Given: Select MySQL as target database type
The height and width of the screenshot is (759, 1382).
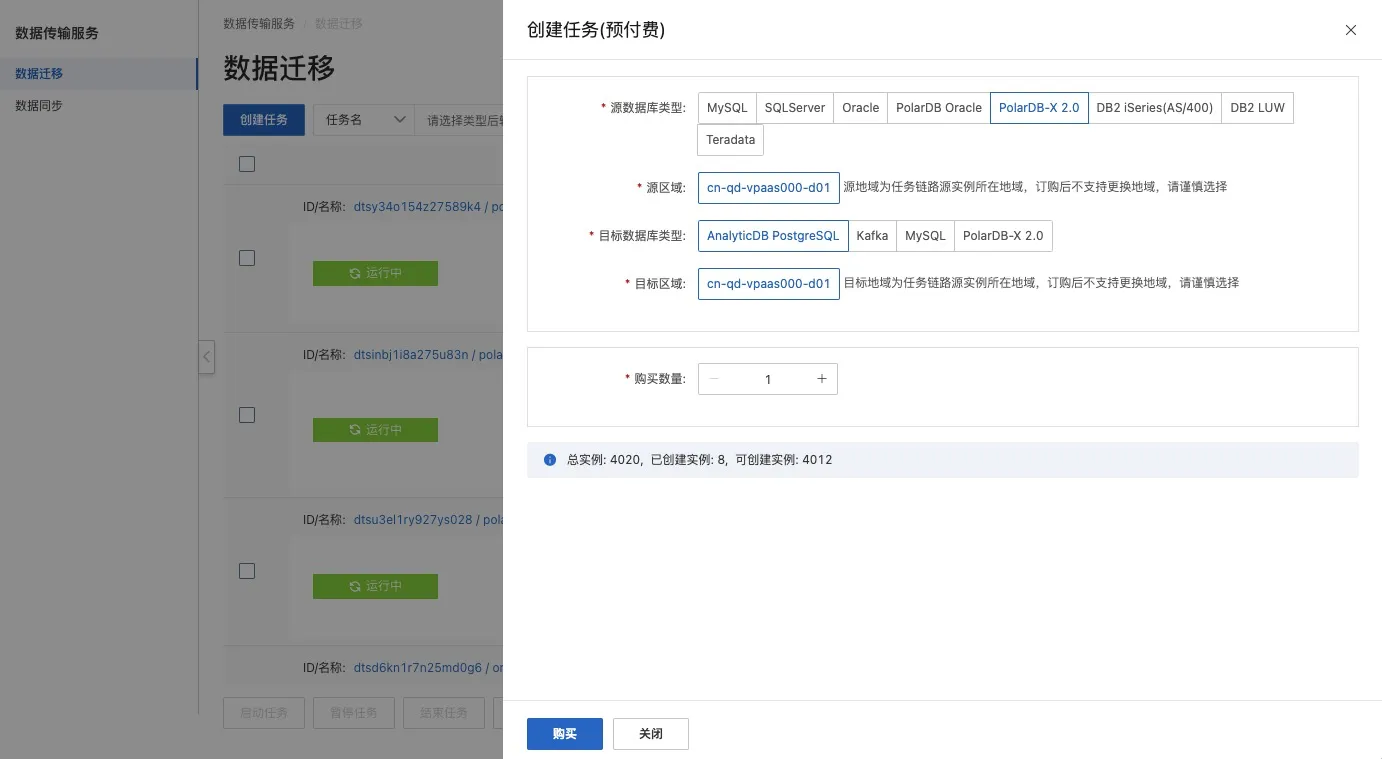Looking at the screenshot, I should (925, 236).
